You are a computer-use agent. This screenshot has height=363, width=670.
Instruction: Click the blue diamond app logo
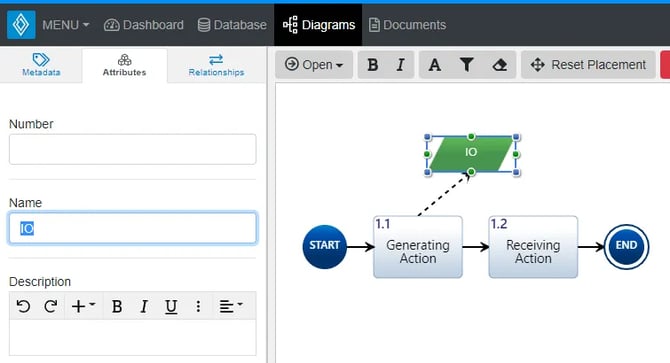21,25
